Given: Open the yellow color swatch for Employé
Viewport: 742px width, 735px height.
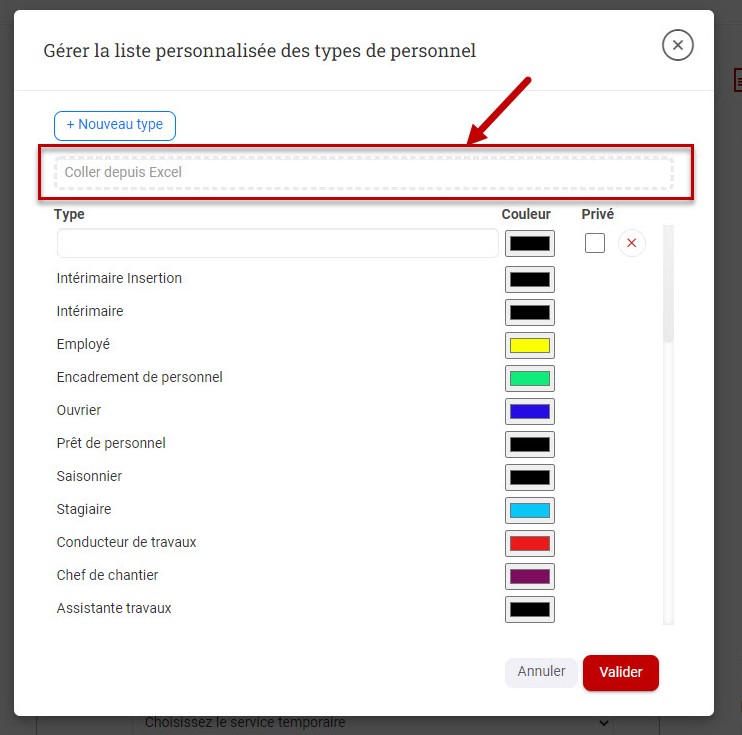Looking at the screenshot, I should pos(530,345).
